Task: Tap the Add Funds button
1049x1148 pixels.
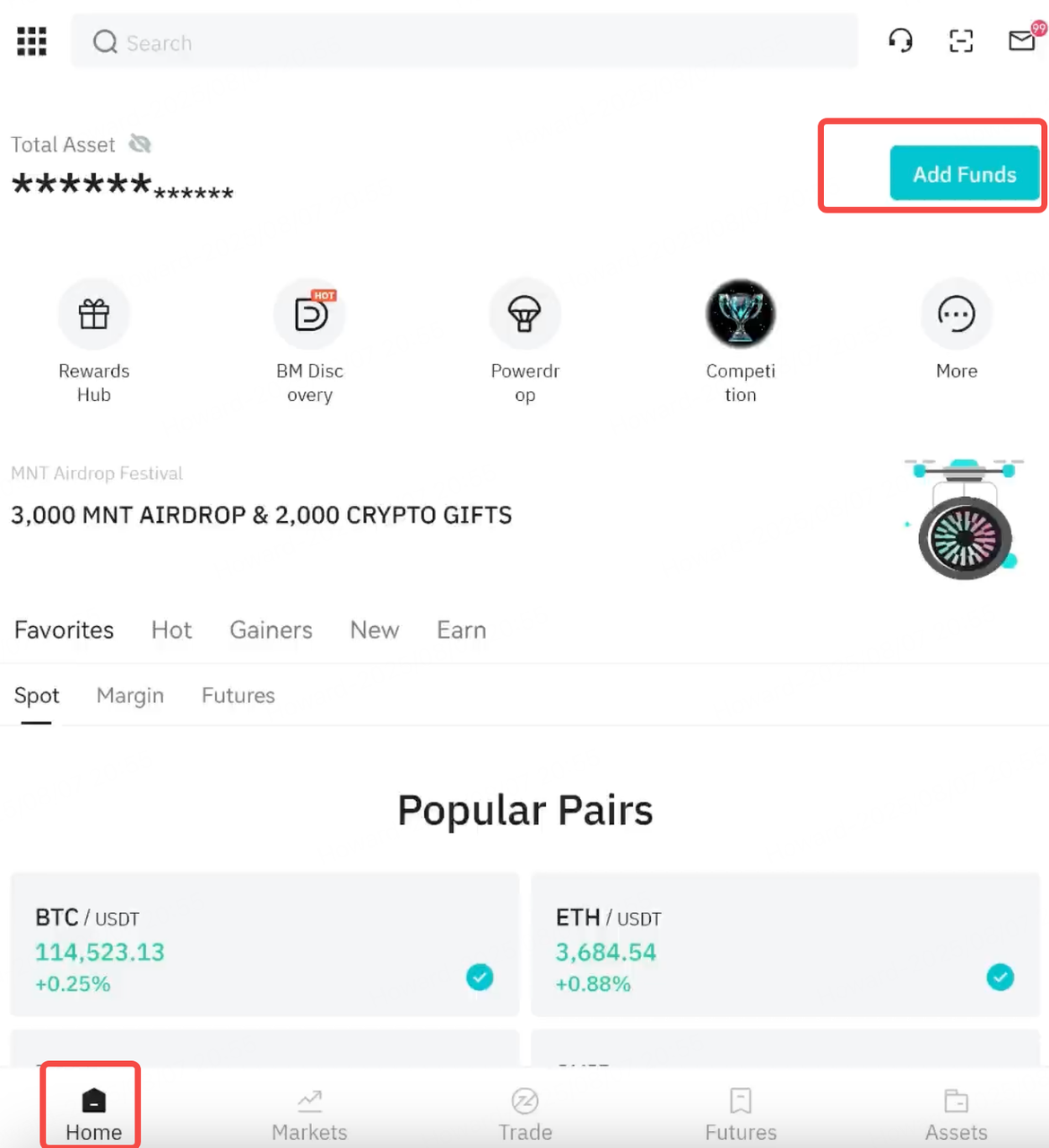Action: [964, 173]
